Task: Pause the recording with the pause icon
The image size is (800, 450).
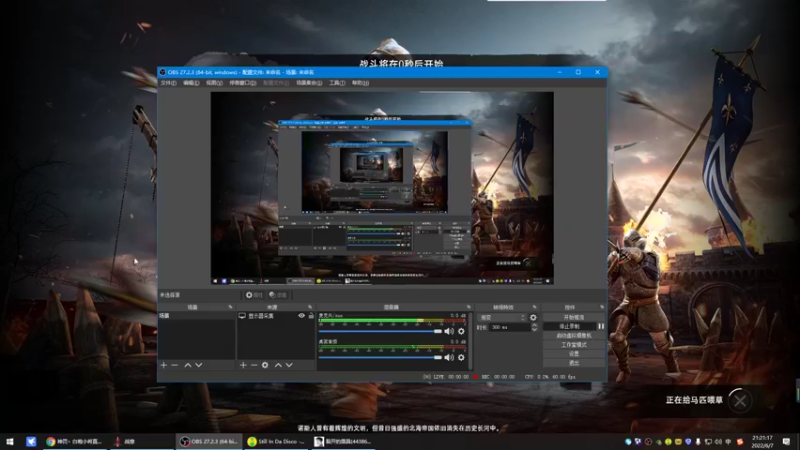Action: (601, 327)
